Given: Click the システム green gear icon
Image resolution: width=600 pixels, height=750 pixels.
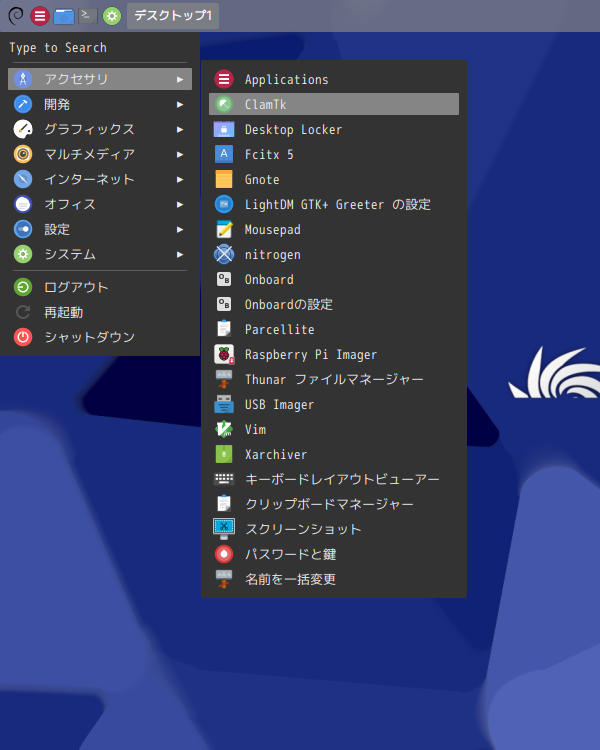Looking at the screenshot, I should point(23,254).
